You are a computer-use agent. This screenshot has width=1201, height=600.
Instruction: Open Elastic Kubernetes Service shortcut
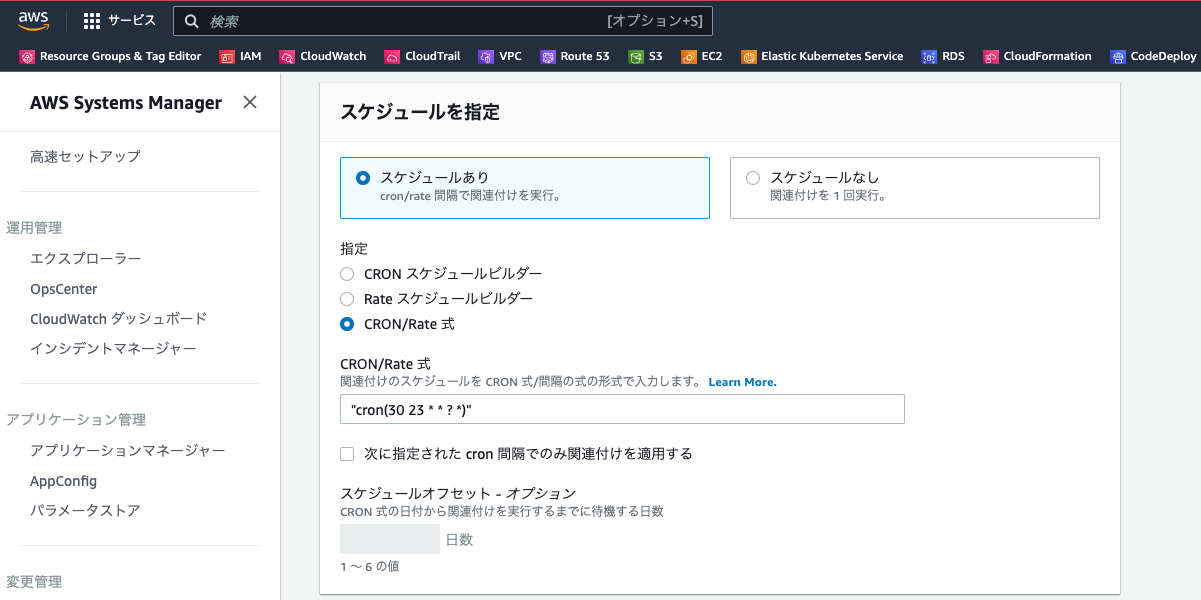coord(822,56)
